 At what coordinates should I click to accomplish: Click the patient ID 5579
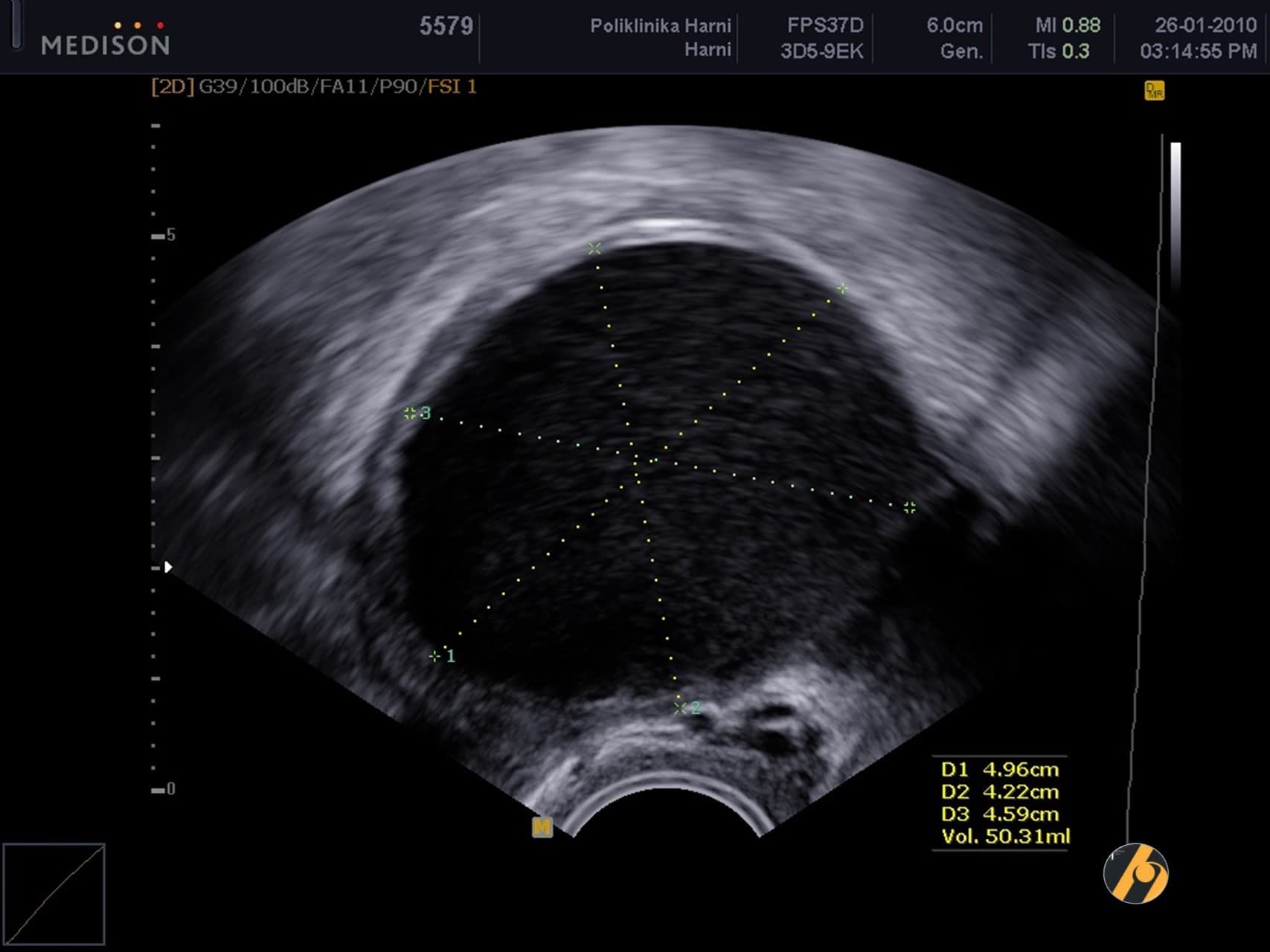[446, 27]
